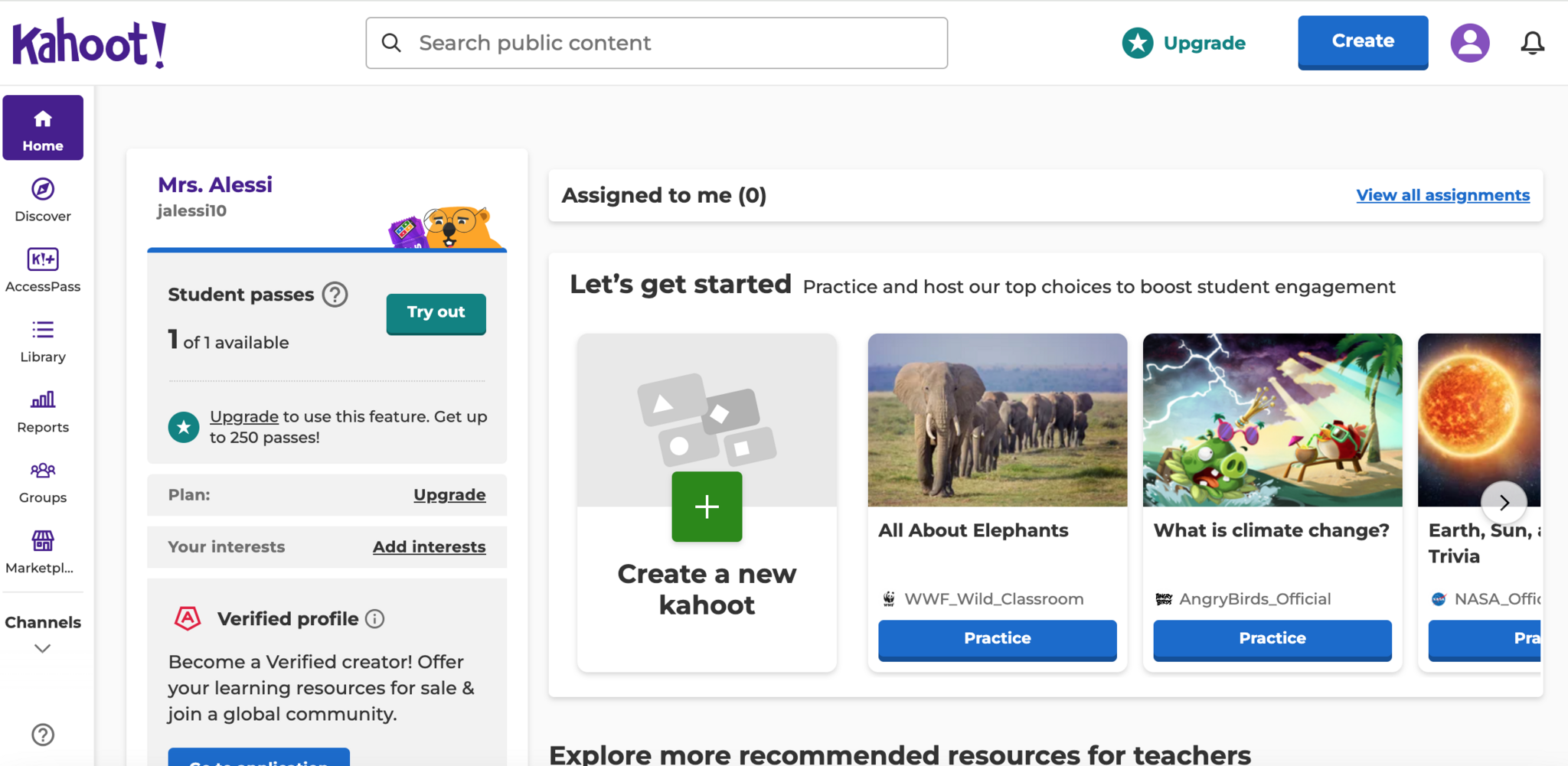Open AccessPass from the sidebar
Screen dimensions: 1568x766
[x=43, y=270]
